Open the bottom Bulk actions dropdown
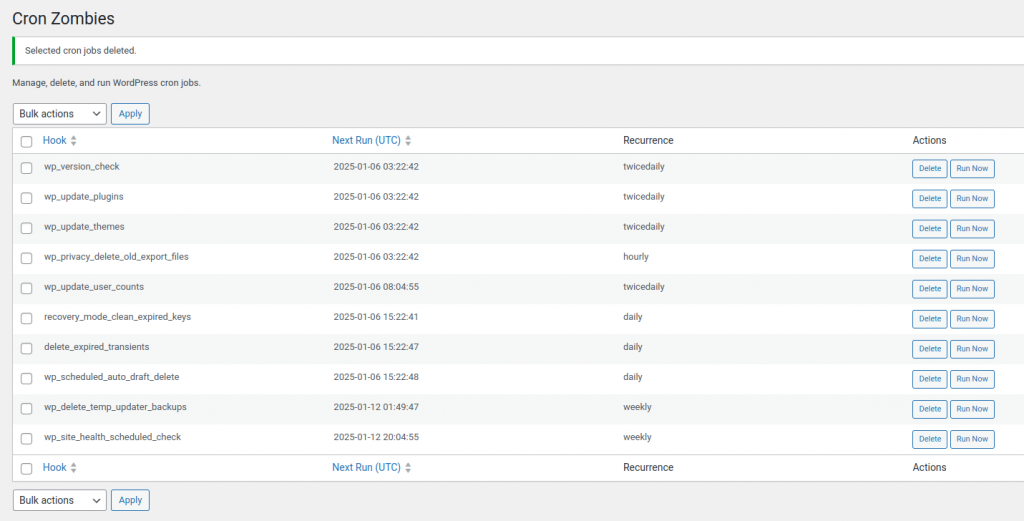Screen dimensions: 1024x521 59,500
